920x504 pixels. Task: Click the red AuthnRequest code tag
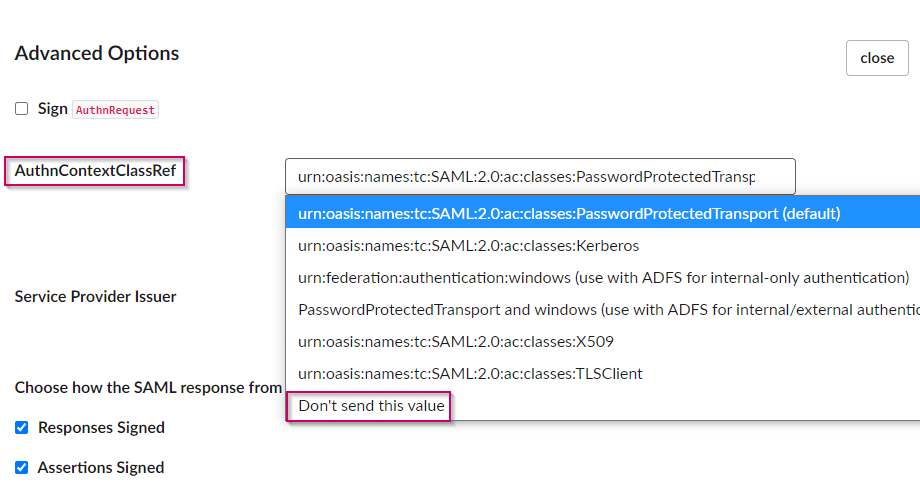pos(115,110)
